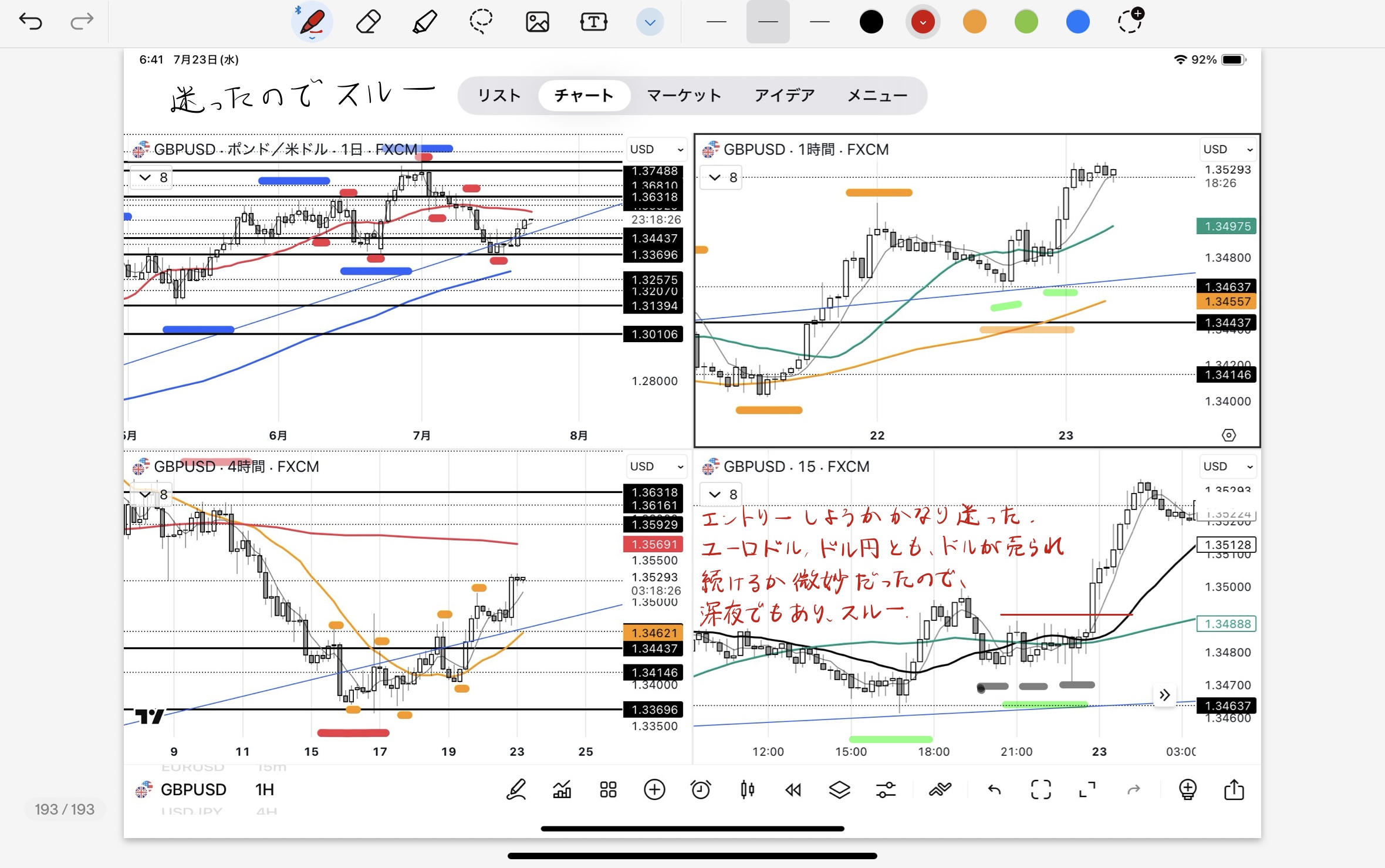Image resolution: width=1385 pixels, height=868 pixels.
Task: Open USD currency dropdown on 15 minute chart
Action: (x=1228, y=466)
